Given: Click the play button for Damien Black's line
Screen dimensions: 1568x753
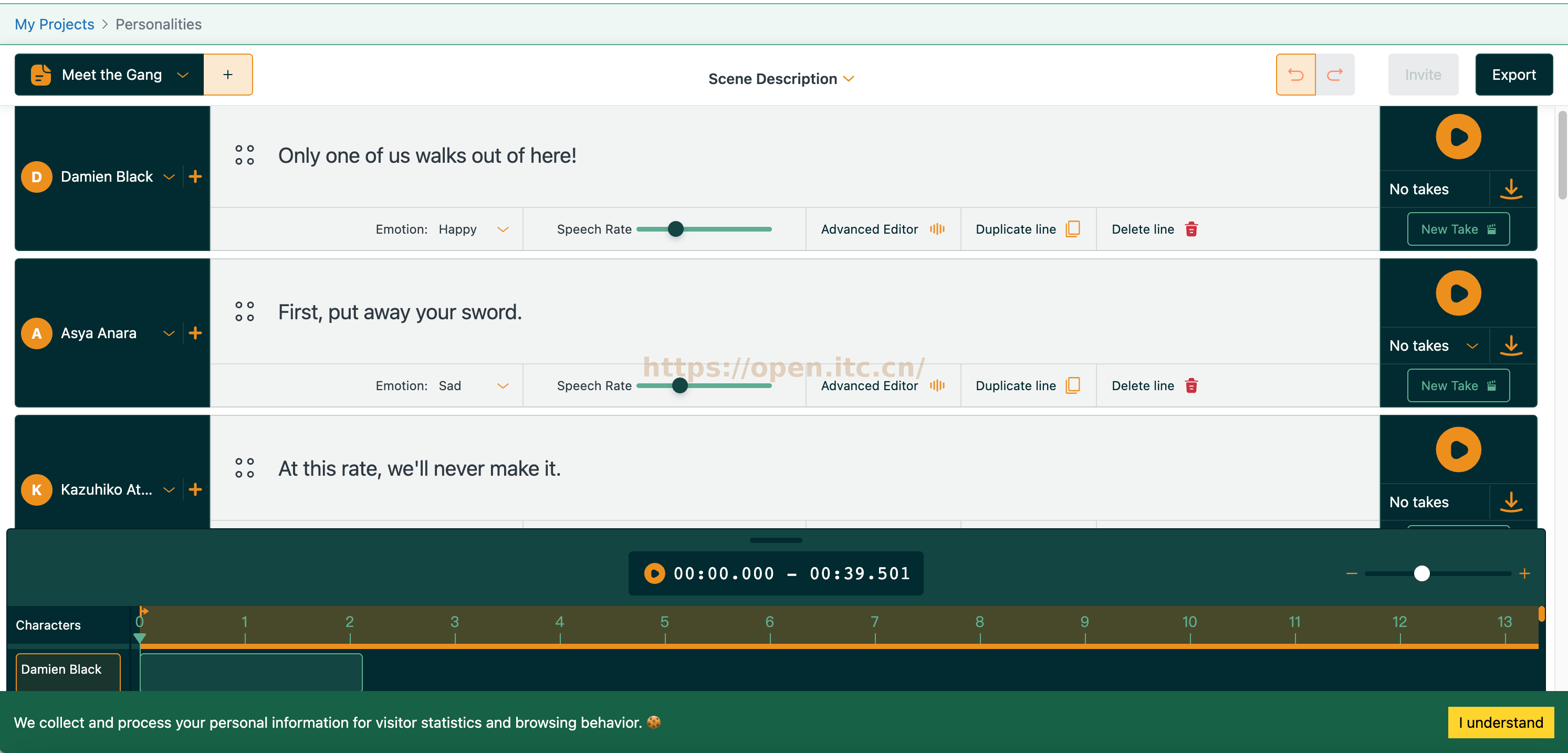Looking at the screenshot, I should point(1459,136).
